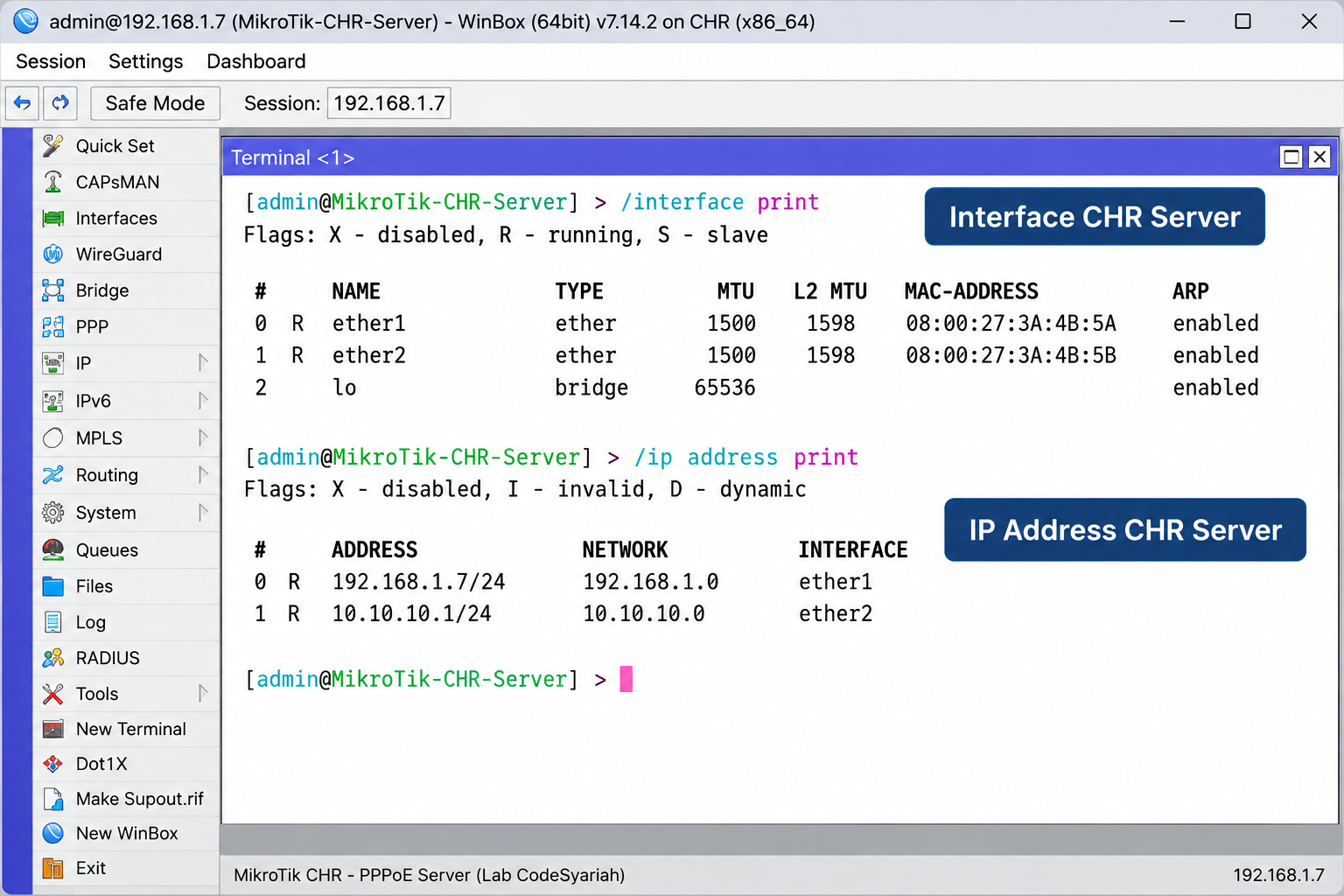
Task: Click the Make Supout.rif file icon
Action: pos(53,799)
